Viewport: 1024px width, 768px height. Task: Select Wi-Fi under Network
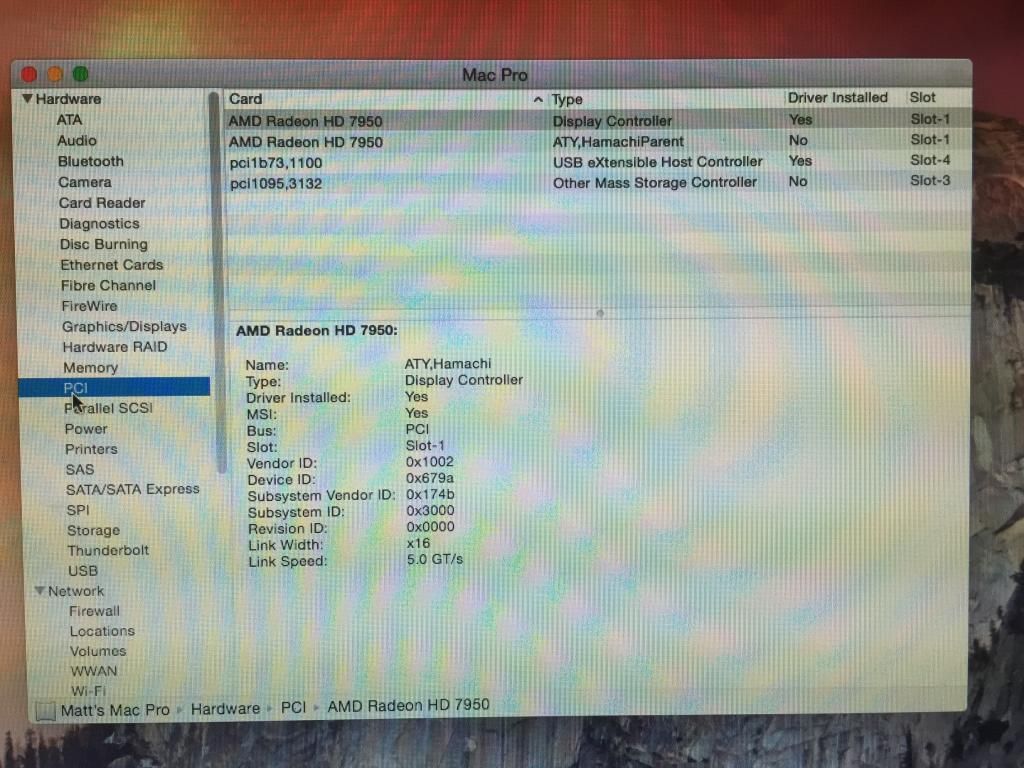tap(88, 691)
